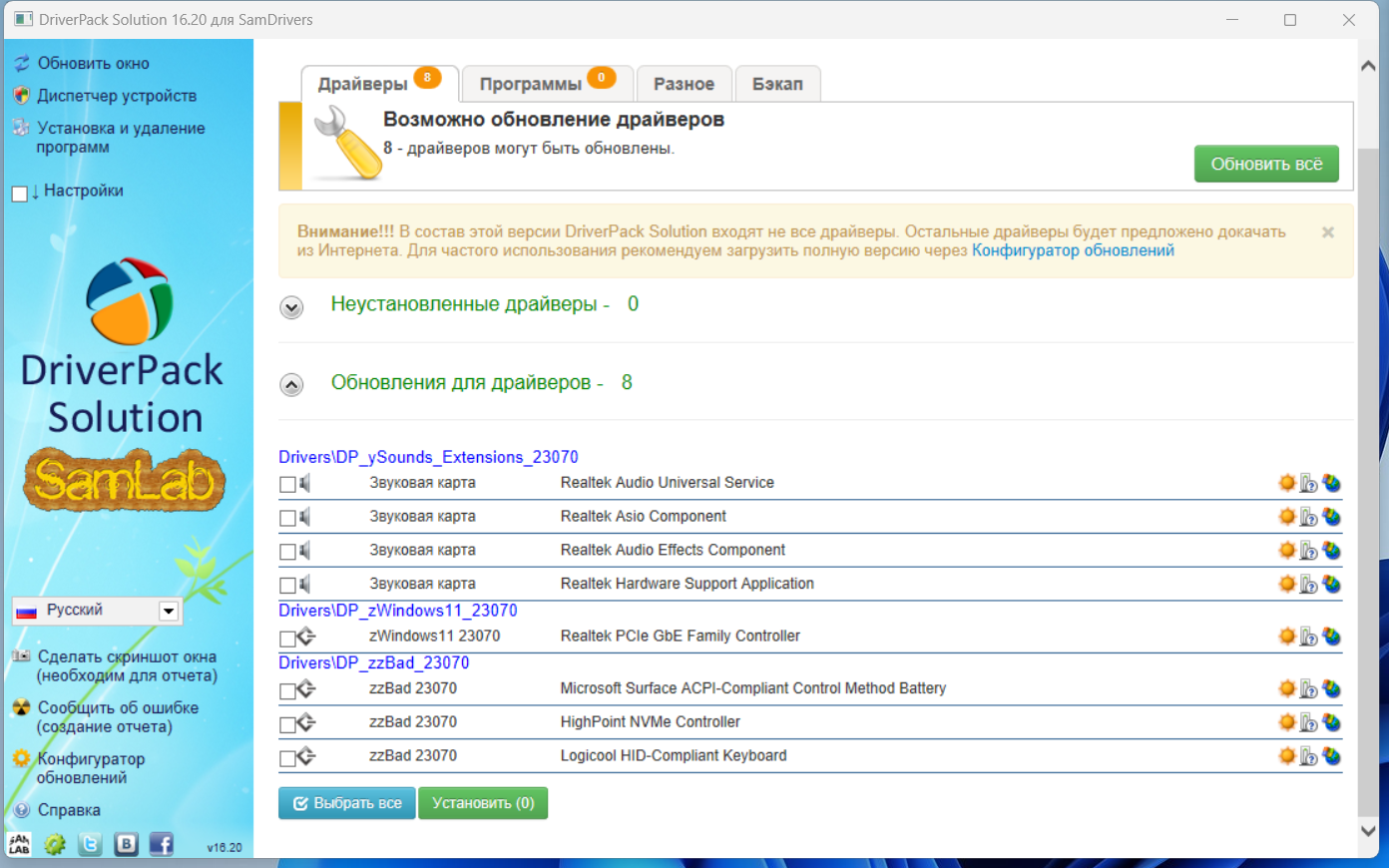Open Диспетчер устройств from sidebar
The image size is (1389, 868).
coord(117,96)
